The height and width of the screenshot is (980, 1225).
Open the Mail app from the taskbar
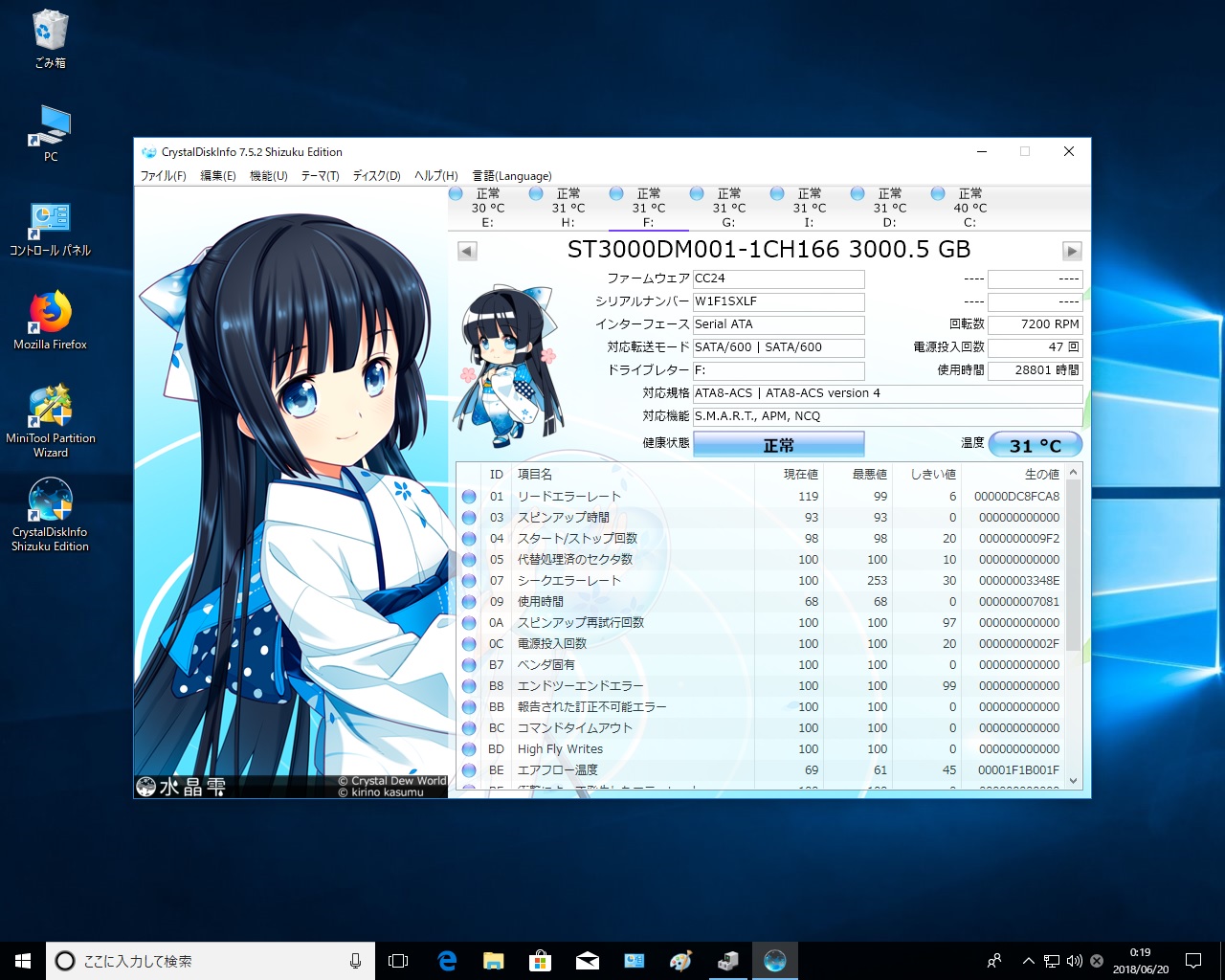pos(588,961)
